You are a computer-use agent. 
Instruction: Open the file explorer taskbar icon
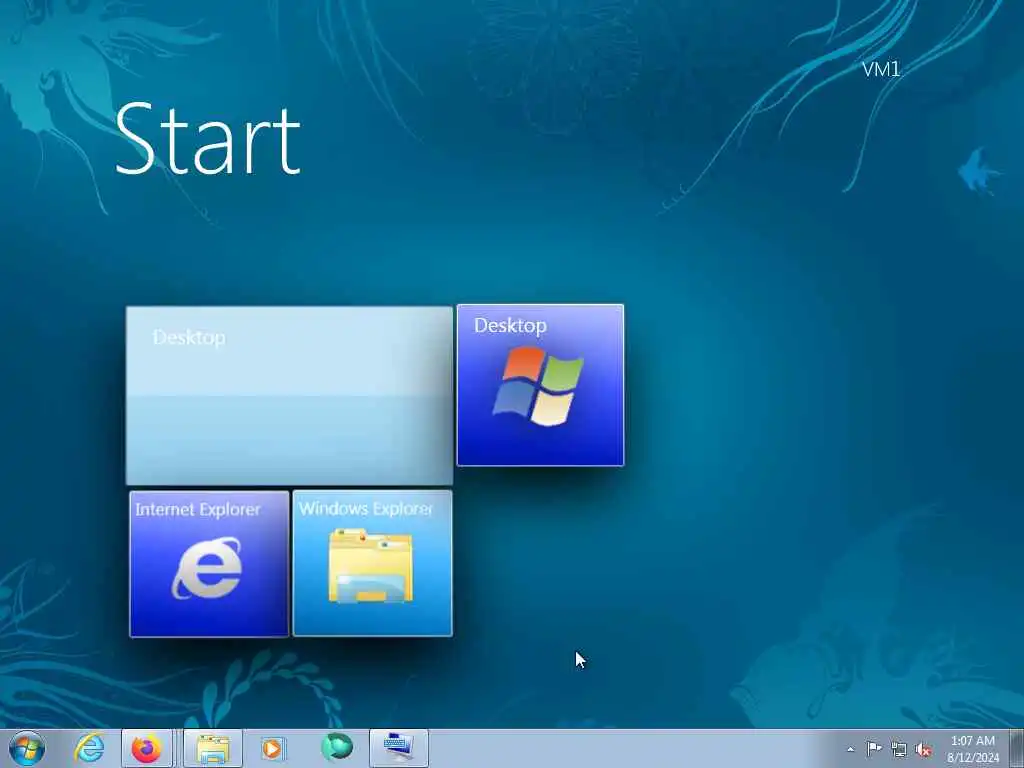pos(213,748)
